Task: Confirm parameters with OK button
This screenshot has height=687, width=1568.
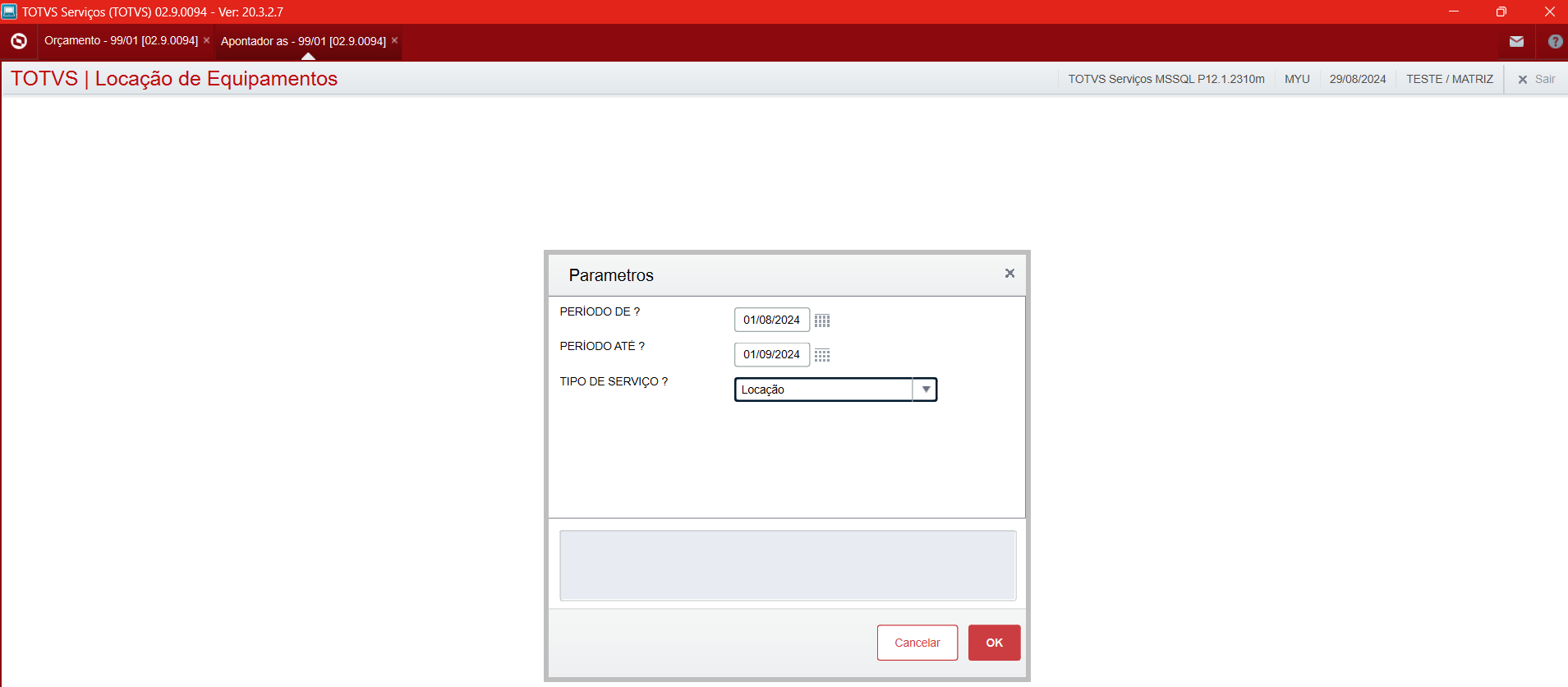Action: click(x=994, y=643)
